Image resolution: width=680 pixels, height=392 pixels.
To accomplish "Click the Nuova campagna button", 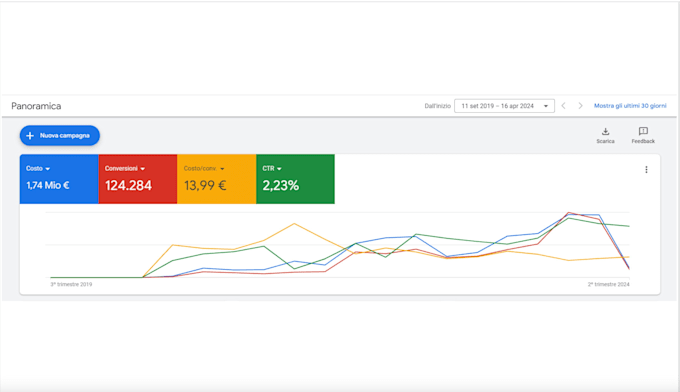I will tap(60, 136).
